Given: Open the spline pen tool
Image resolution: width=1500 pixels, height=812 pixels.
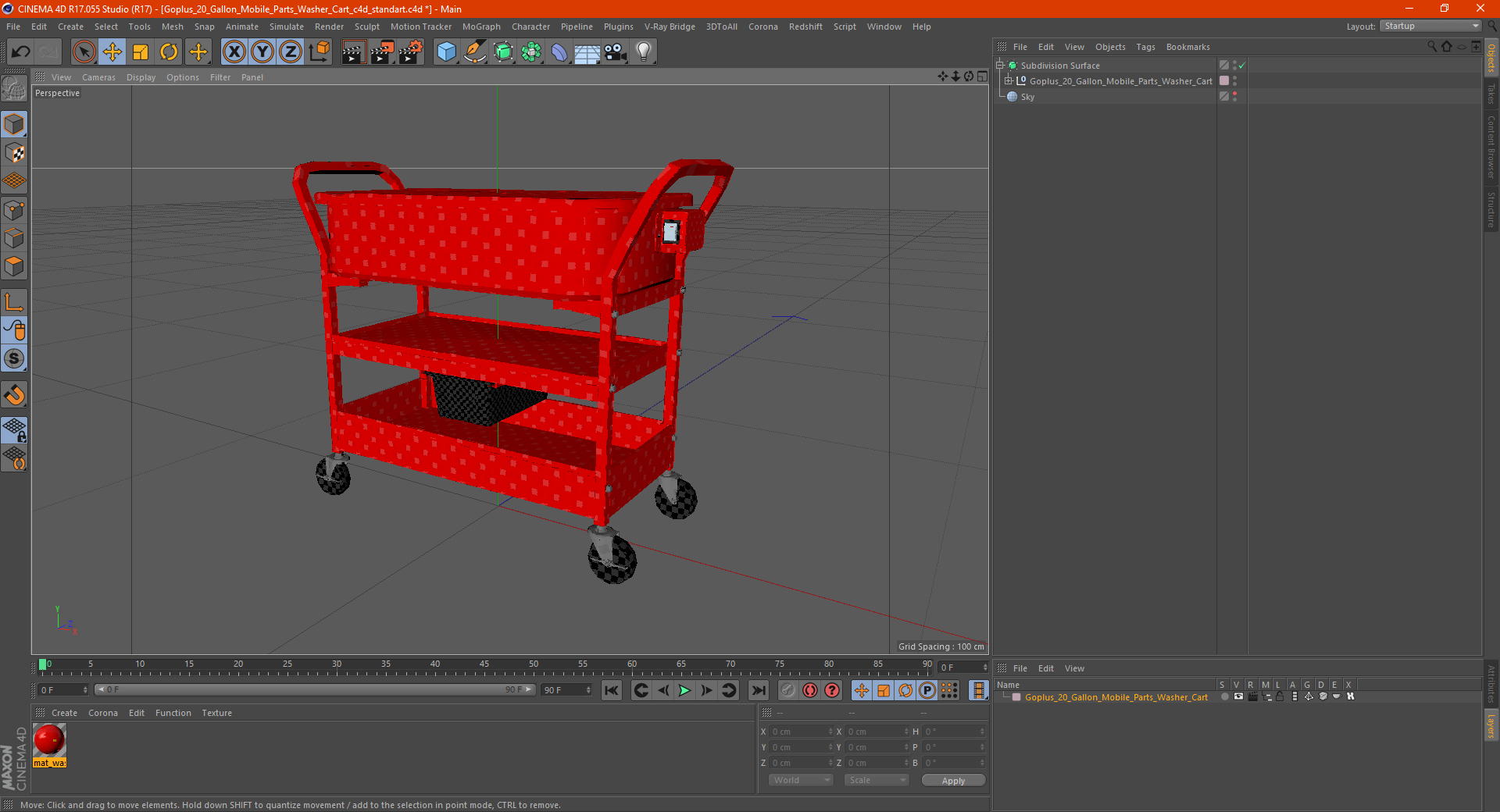Looking at the screenshot, I should pyautogui.click(x=474, y=52).
